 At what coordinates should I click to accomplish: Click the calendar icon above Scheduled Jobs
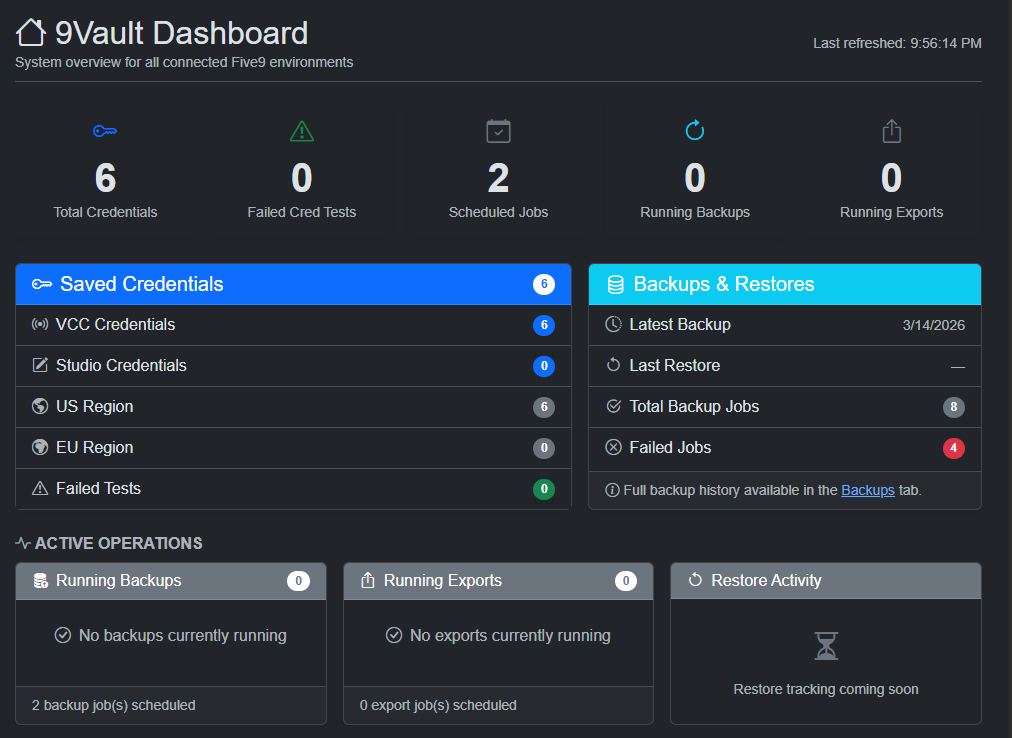pyautogui.click(x=498, y=131)
